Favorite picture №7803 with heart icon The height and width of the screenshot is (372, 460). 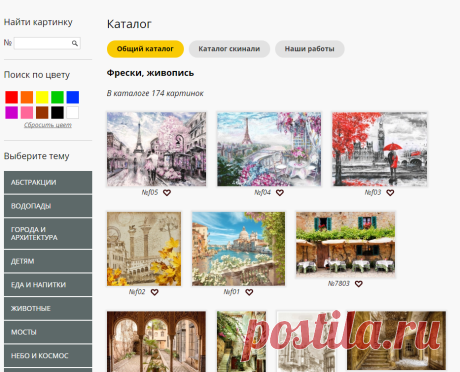[359, 284]
